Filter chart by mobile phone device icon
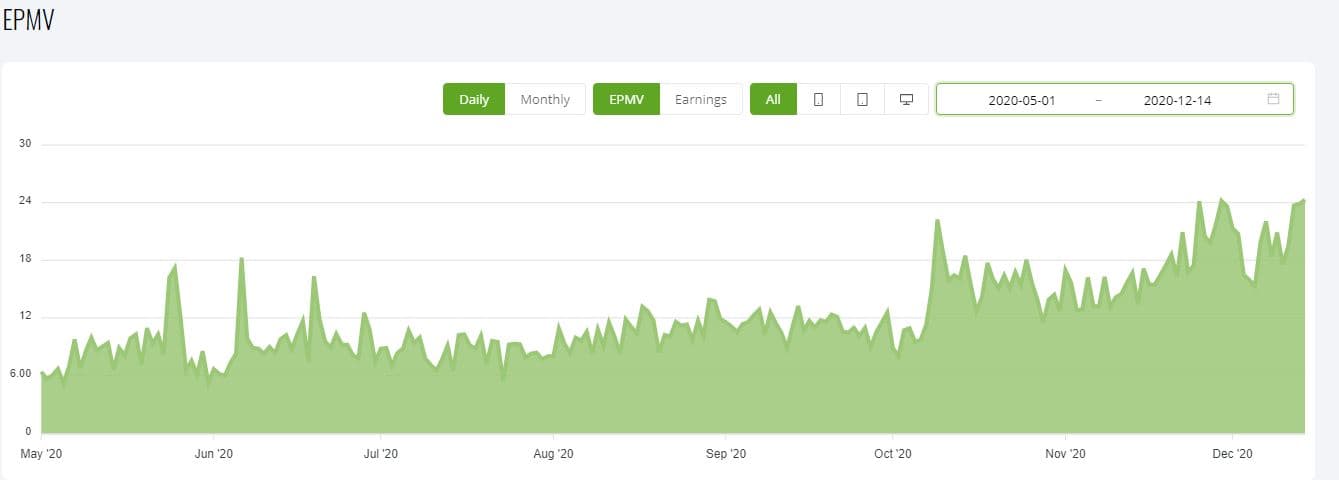1339x480 pixels. (818, 99)
